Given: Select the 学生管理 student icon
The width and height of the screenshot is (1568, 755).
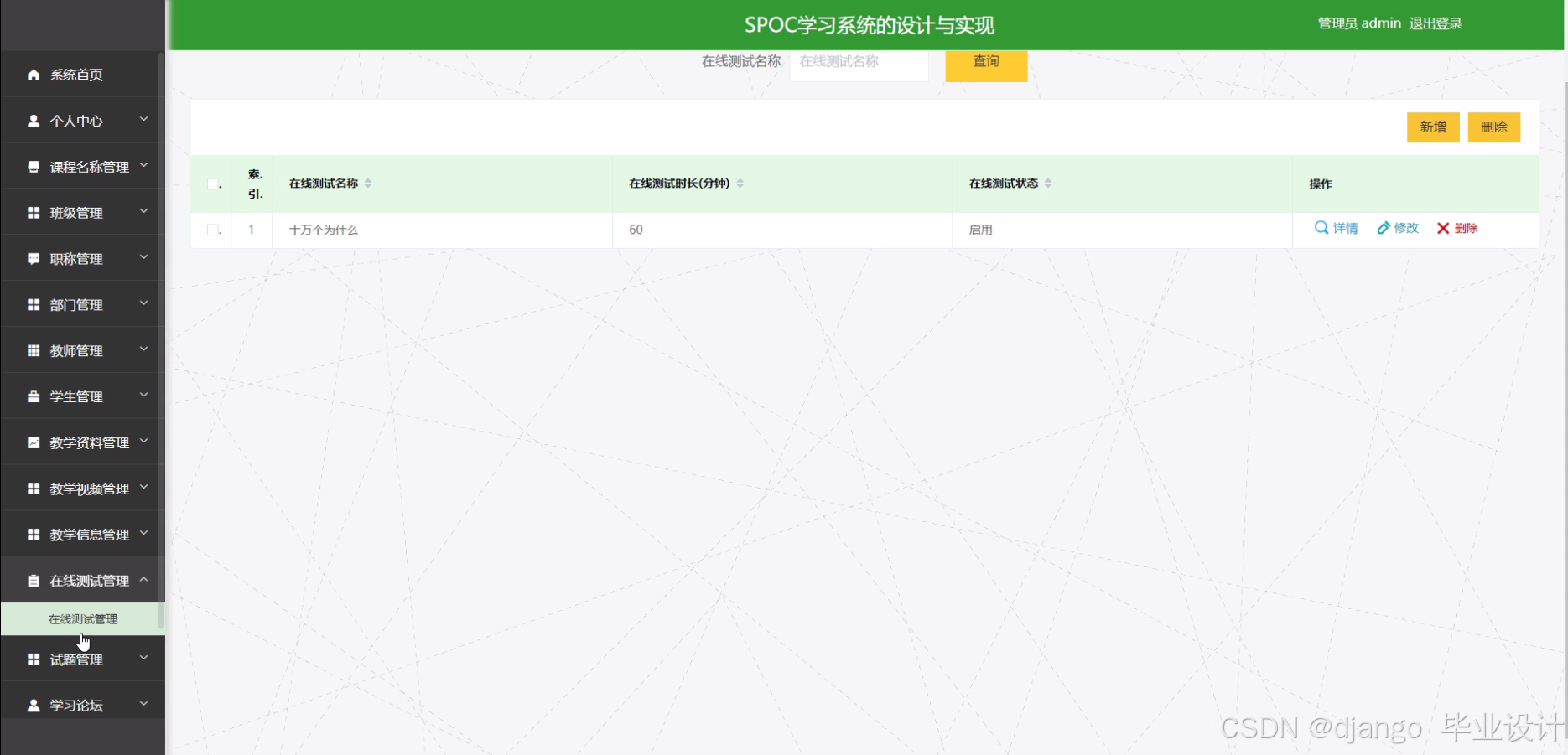Looking at the screenshot, I should pos(33,396).
